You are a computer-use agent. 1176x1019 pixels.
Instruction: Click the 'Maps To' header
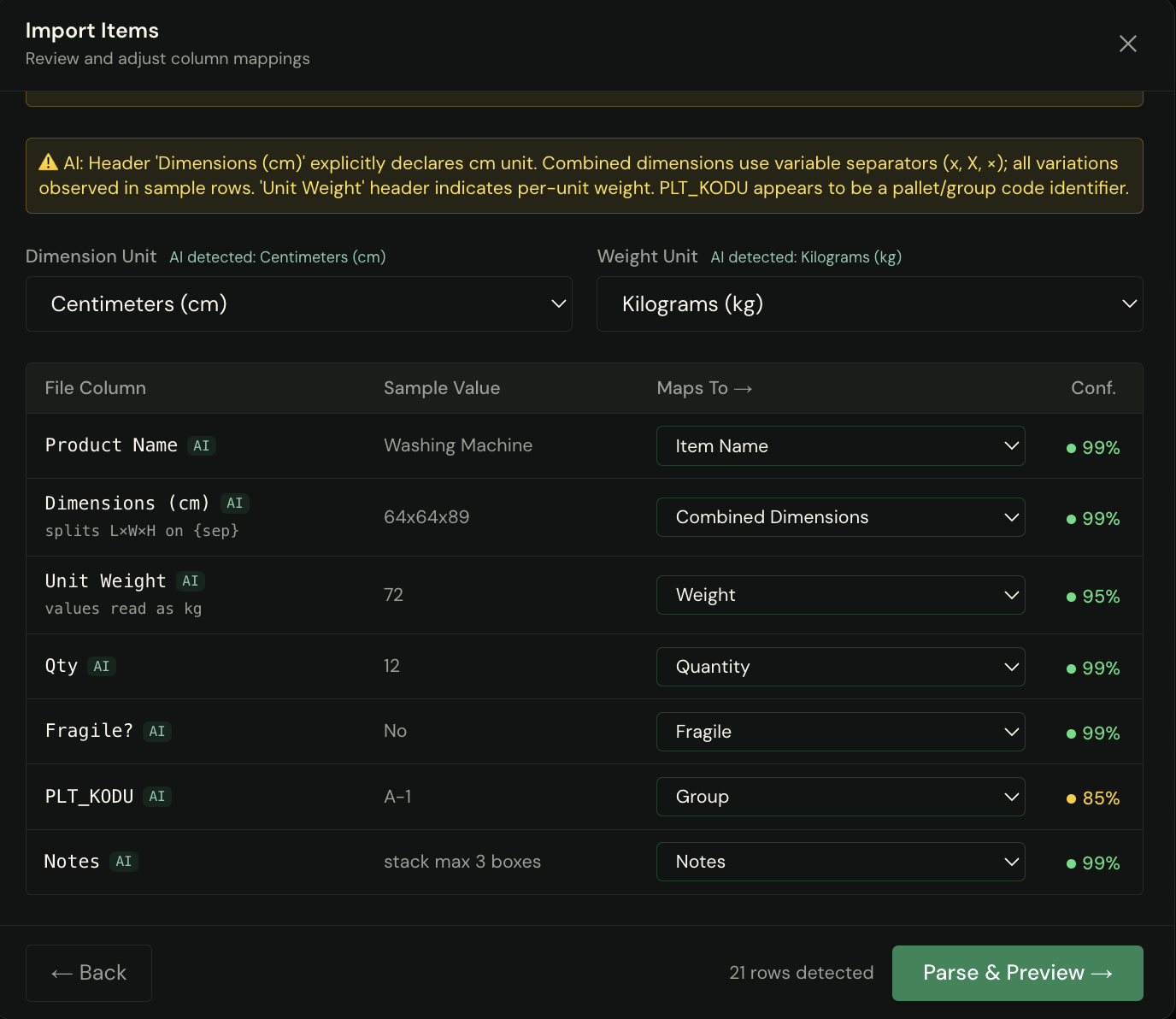coord(704,388)
